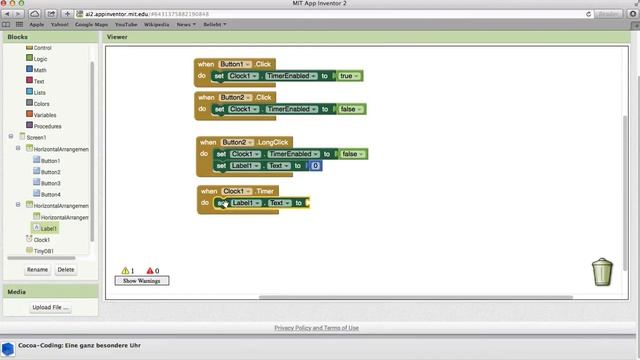640x360 pixels.
Task: Click the Share icon in Safari toolbar
Action: 51,14
